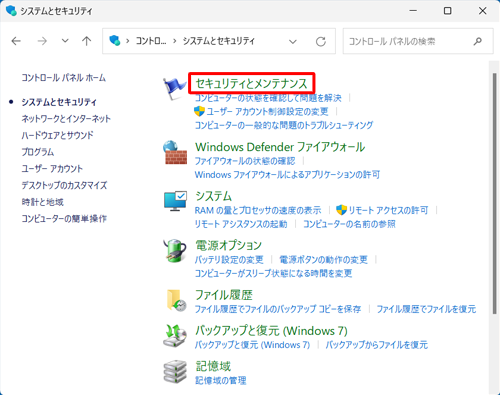Go back with the left arrow button
Screen dimensions: 500x395
[x=16, y=41]
